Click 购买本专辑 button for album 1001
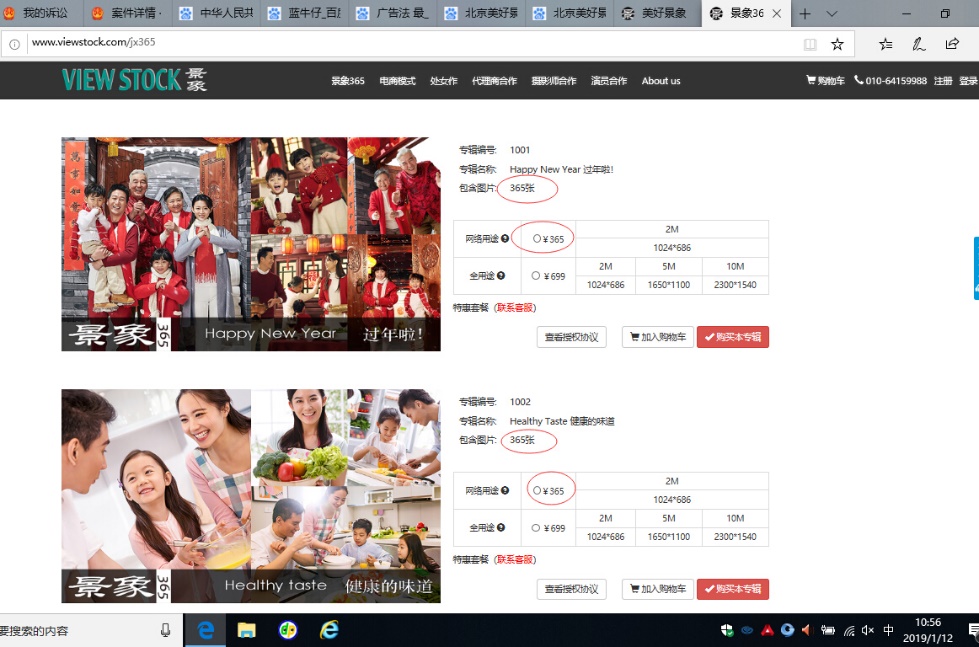The image size is (979, 647). click(x=732, y=337)
